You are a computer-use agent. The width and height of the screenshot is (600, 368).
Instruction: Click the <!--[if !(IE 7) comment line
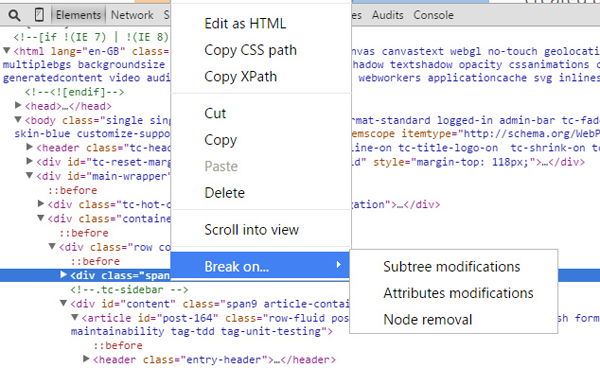tap(91, 37)
